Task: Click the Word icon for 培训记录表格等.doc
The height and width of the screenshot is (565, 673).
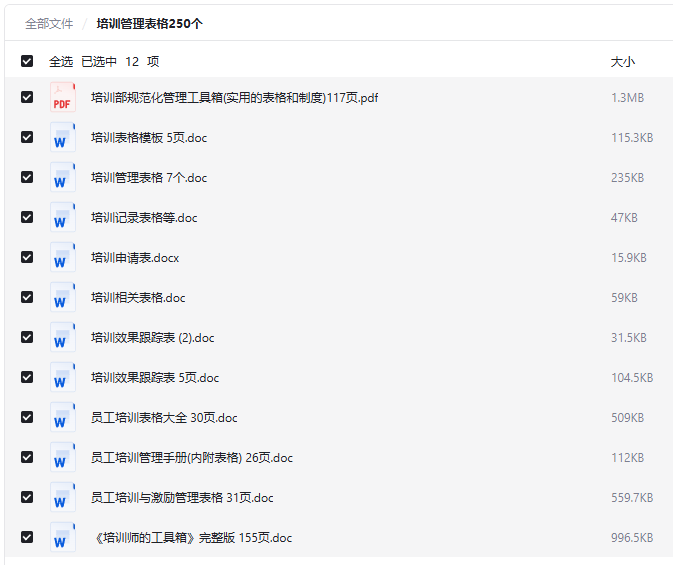Action: 63,217
